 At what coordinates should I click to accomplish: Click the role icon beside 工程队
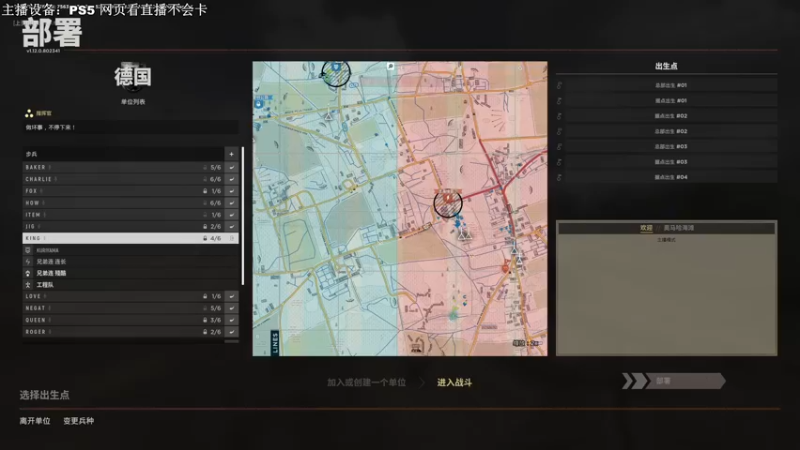(28, 285)
